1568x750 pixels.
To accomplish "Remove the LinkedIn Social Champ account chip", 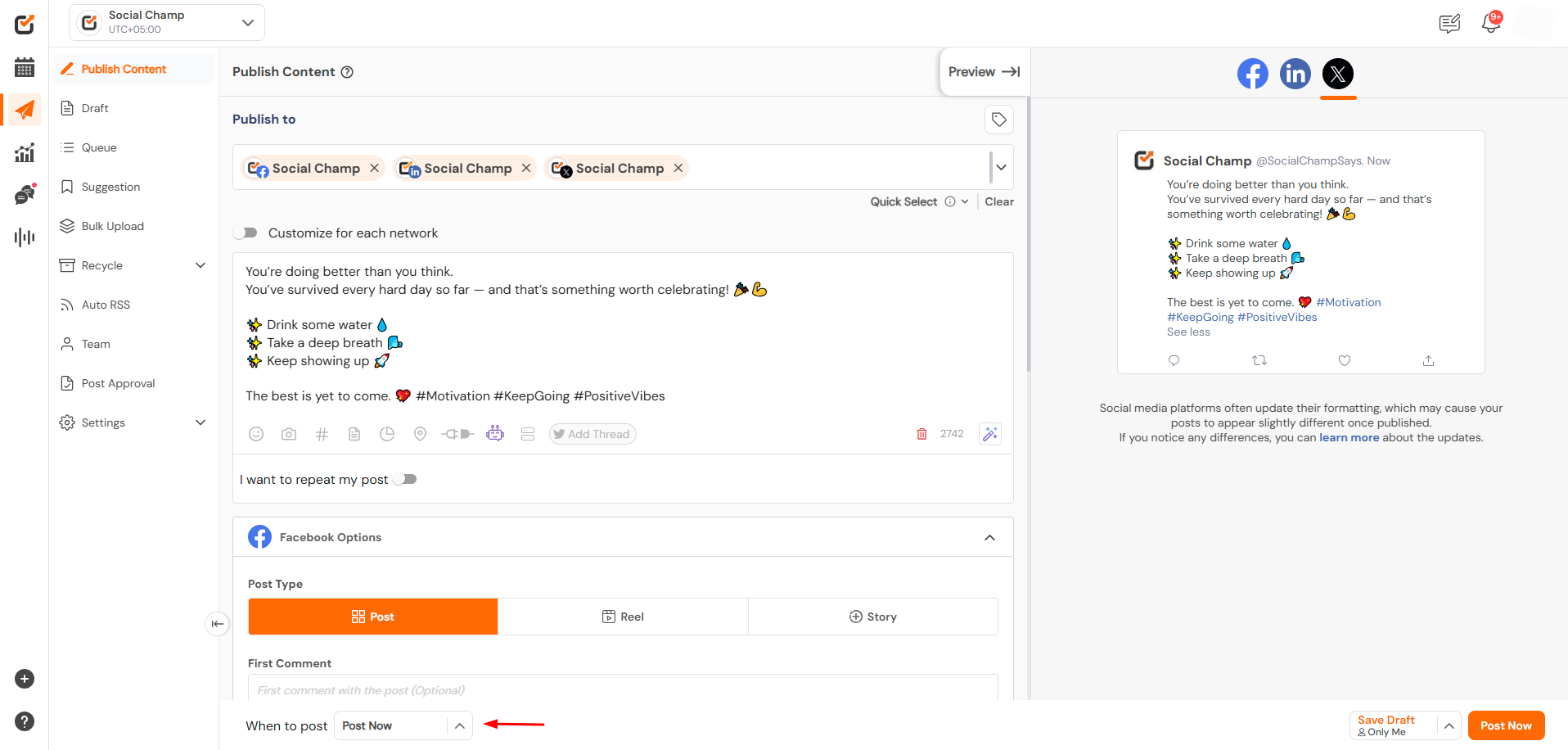I will click(x=526, y=168).
